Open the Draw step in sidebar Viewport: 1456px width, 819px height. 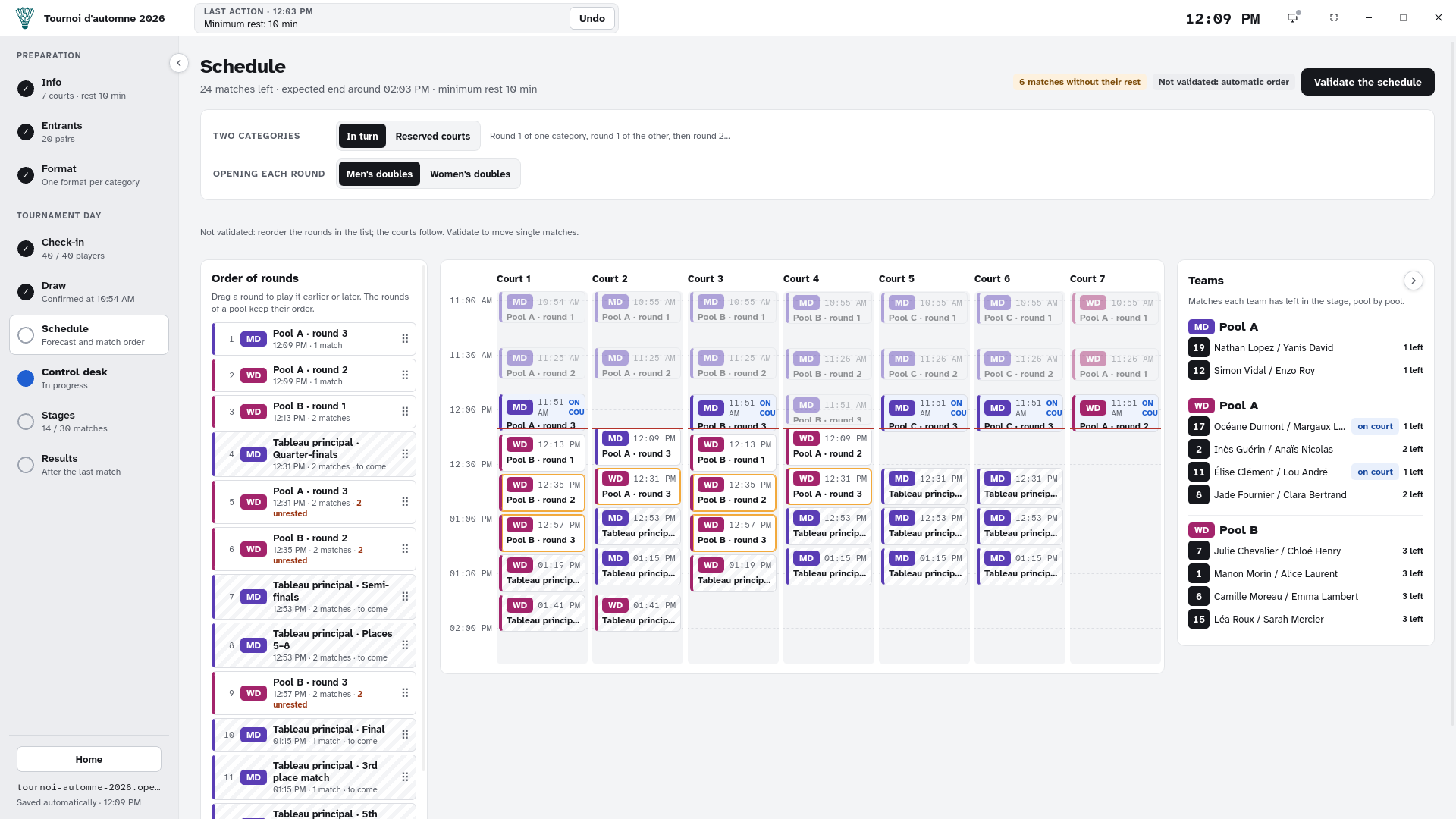[89, 292]
